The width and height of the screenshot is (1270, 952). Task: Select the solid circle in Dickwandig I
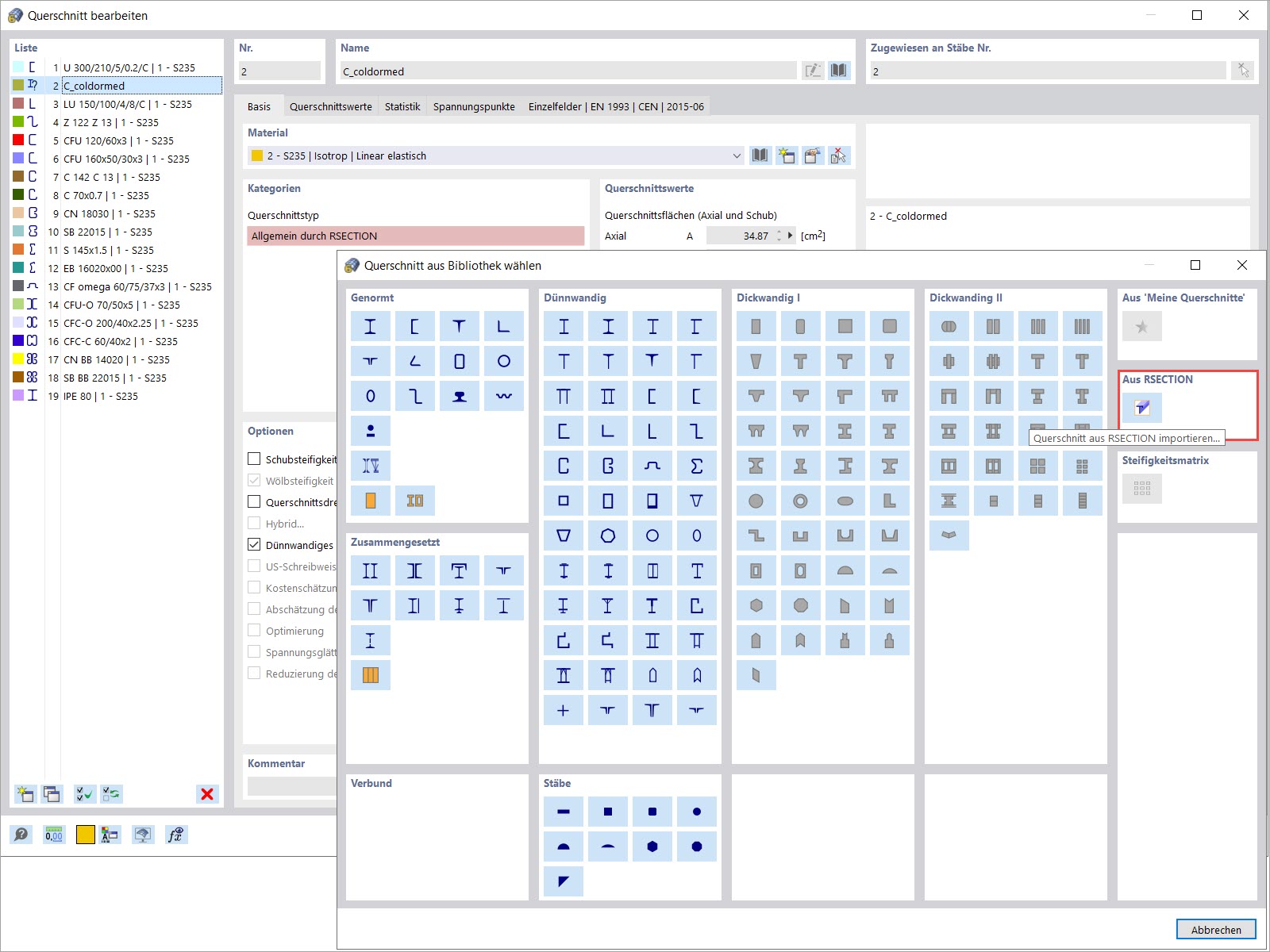756,501
